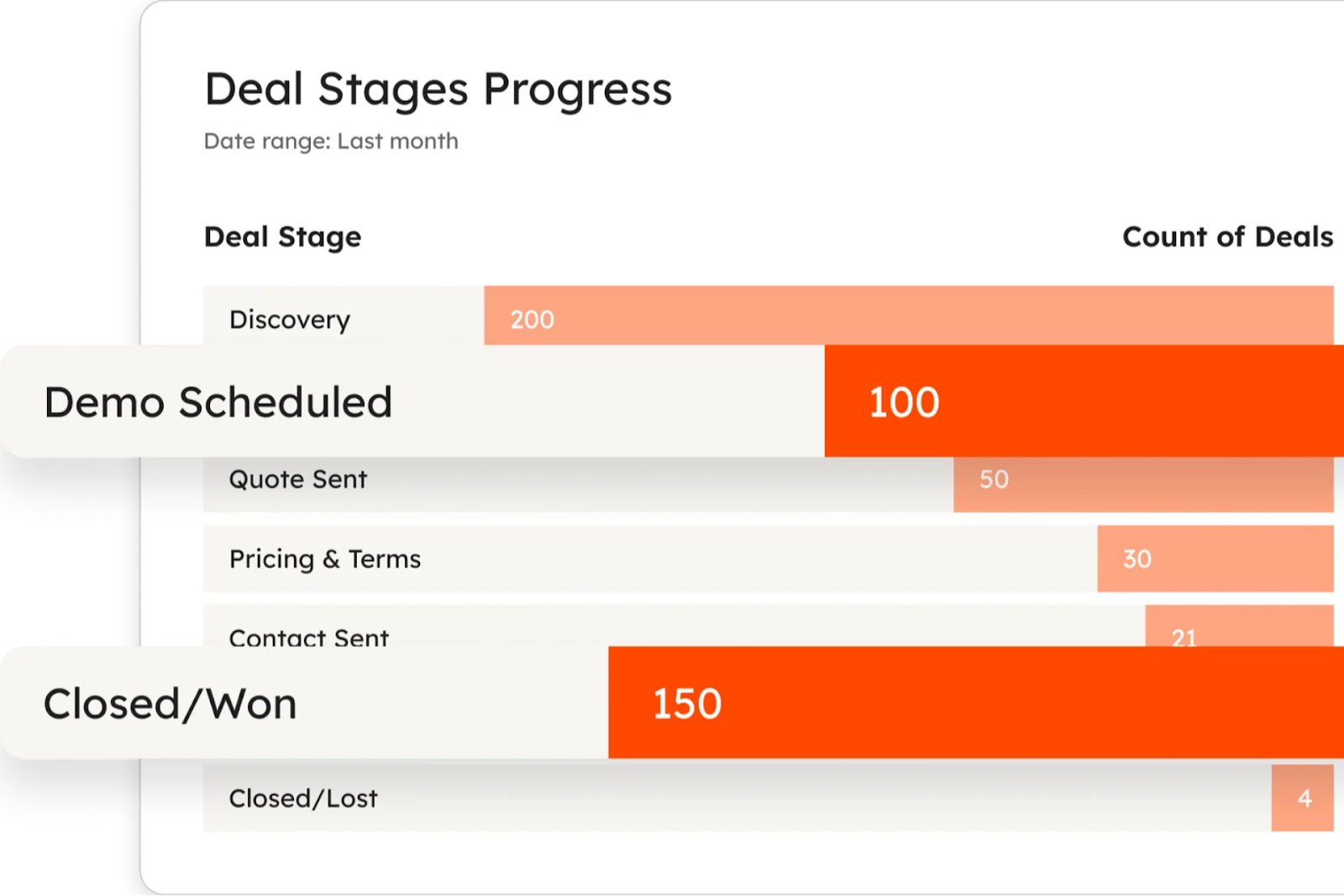Screen dimensions: 1344x896
Task: Sort by the Count of Deals header
Action: point(1227,237)
